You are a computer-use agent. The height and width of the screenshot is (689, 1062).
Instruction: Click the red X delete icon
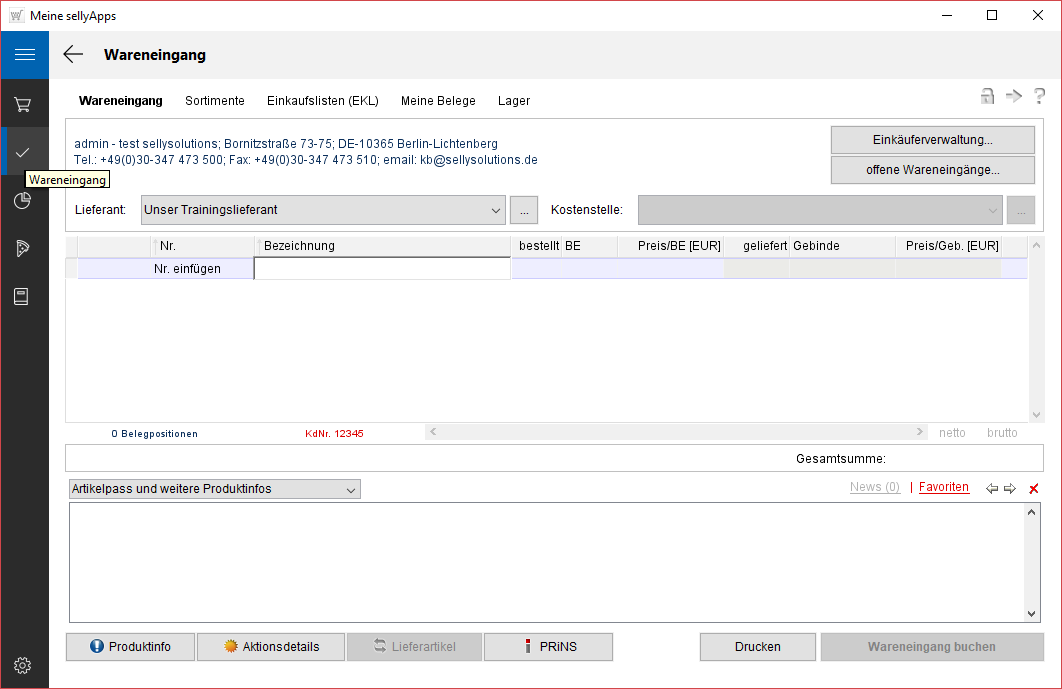[x=1034, y=489]
